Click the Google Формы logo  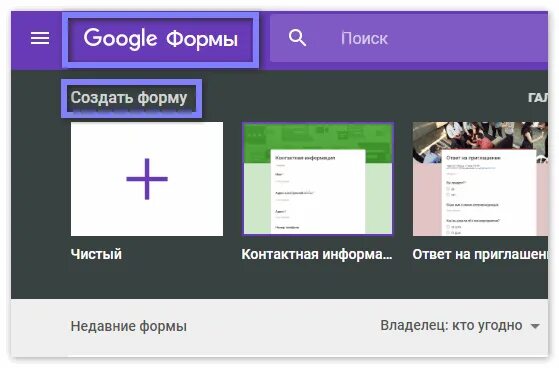[x=160, y=39]
